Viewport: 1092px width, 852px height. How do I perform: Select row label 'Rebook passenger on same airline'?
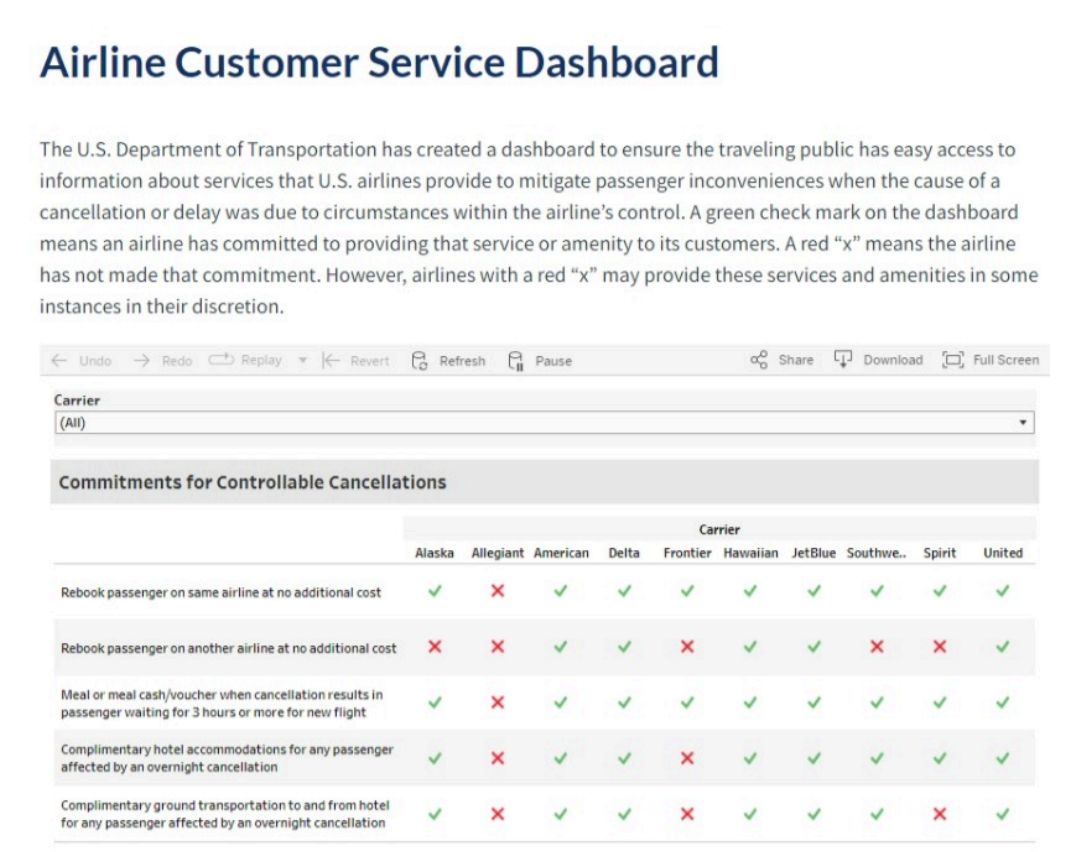coord(221,593)
